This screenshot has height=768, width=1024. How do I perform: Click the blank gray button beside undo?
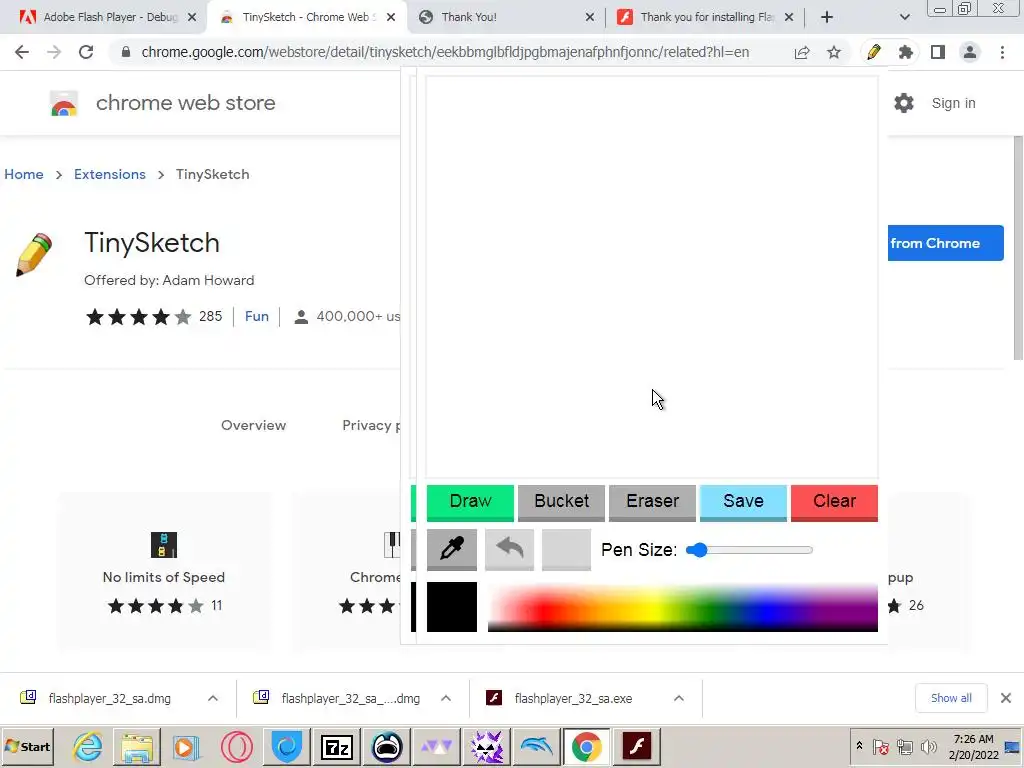566,549
